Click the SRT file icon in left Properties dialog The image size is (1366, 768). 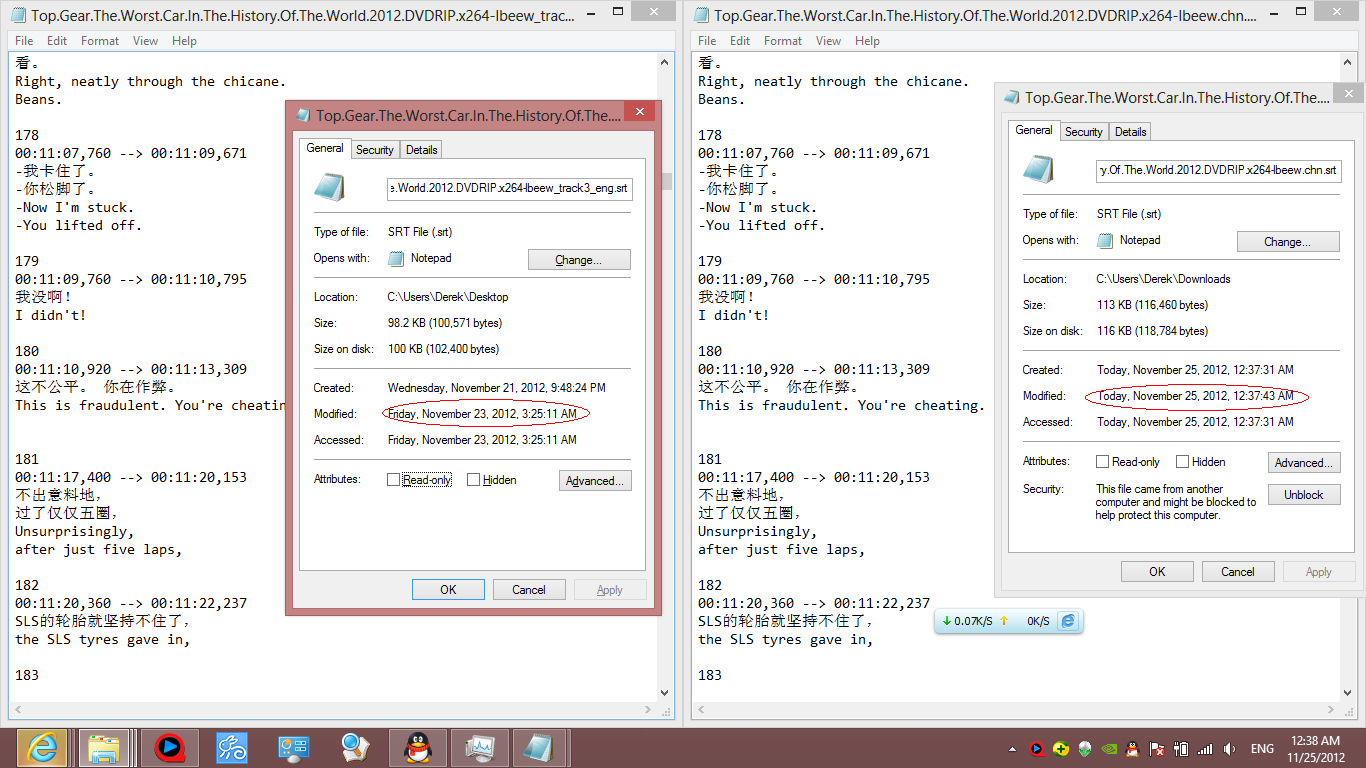tap(330, 187)
